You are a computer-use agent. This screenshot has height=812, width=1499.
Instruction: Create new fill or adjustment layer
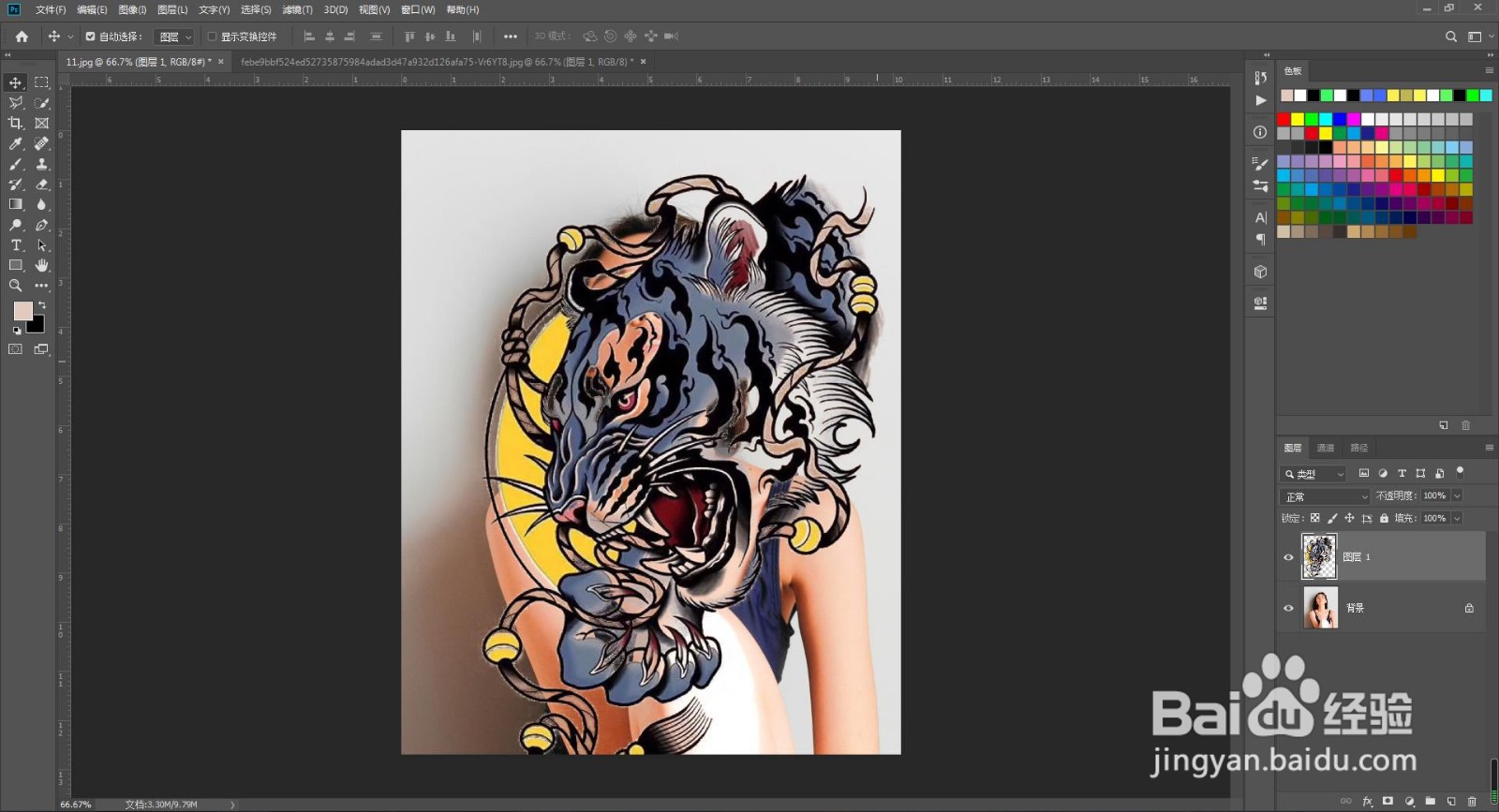pyautogui.click(x=1409, y=802)
